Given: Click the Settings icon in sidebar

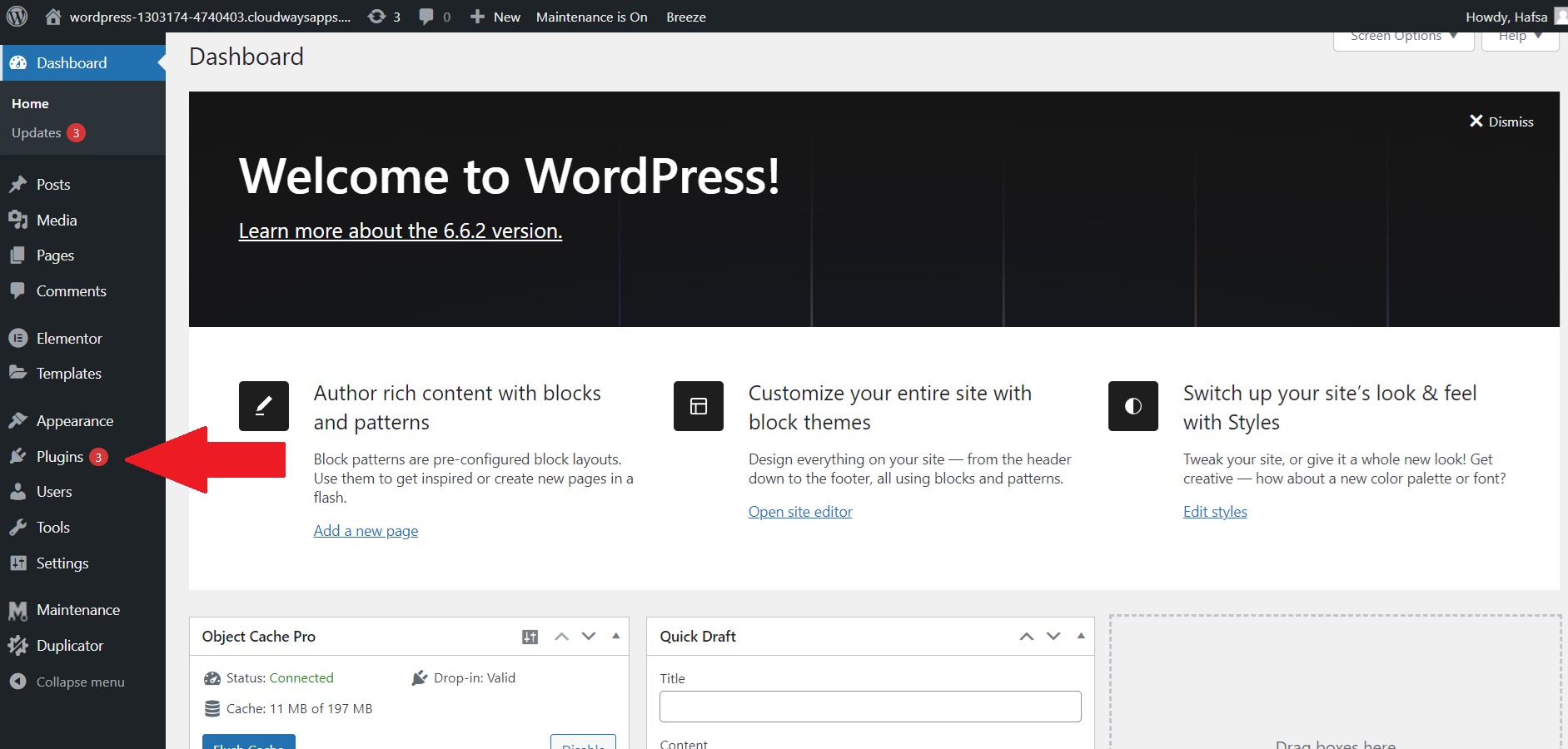Looking at the screenshot, I should (19, 563).
